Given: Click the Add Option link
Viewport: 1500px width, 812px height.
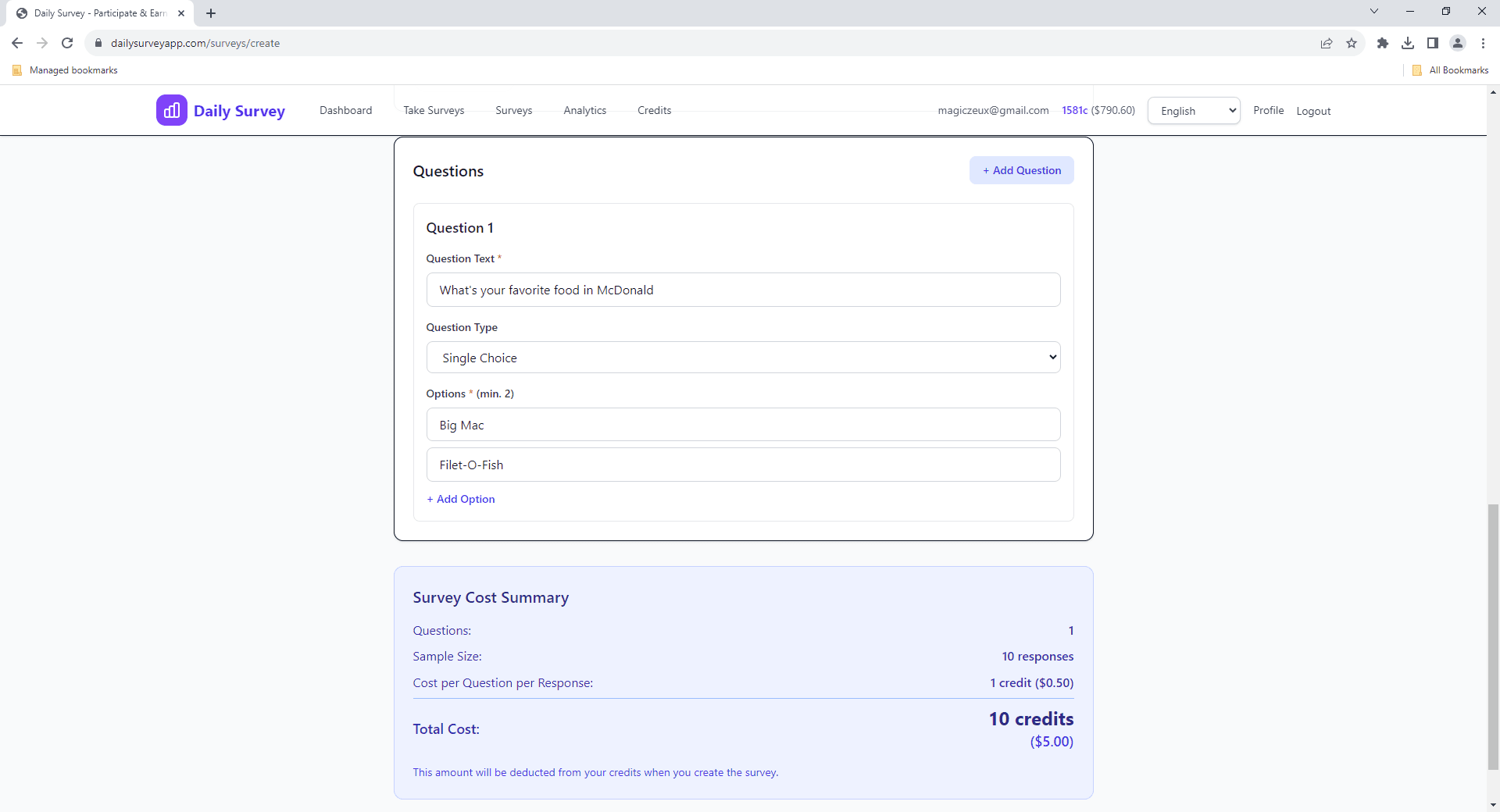Looking at the screenshot, I should 460,499.
